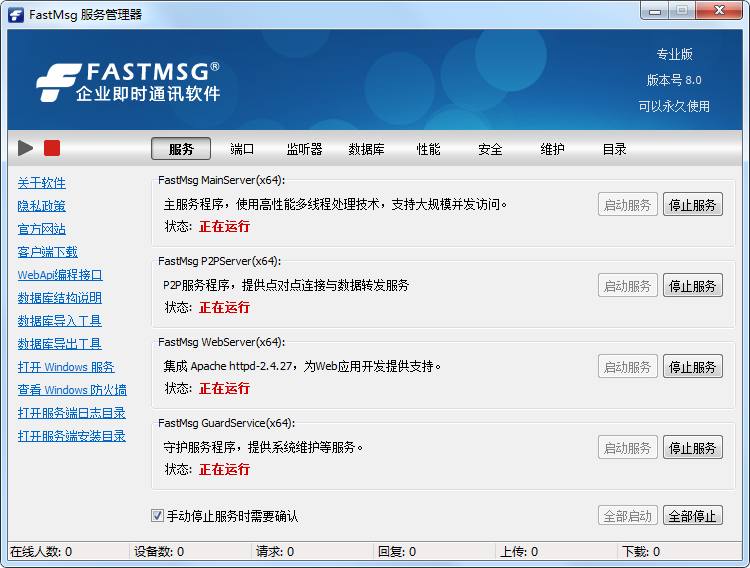Switch to the 端口 tab
This screenshot has width=750, height=568.
[242, 149]
